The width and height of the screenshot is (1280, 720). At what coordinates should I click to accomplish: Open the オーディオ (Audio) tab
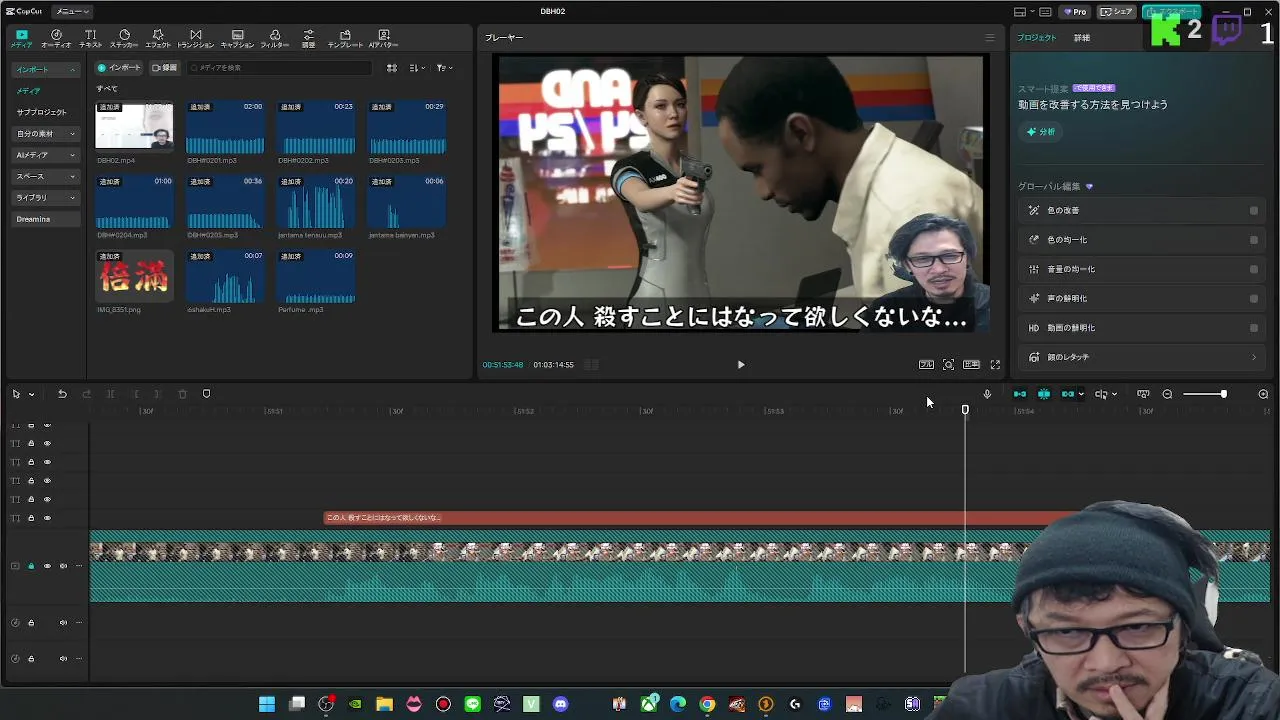(x=56, y=39)
